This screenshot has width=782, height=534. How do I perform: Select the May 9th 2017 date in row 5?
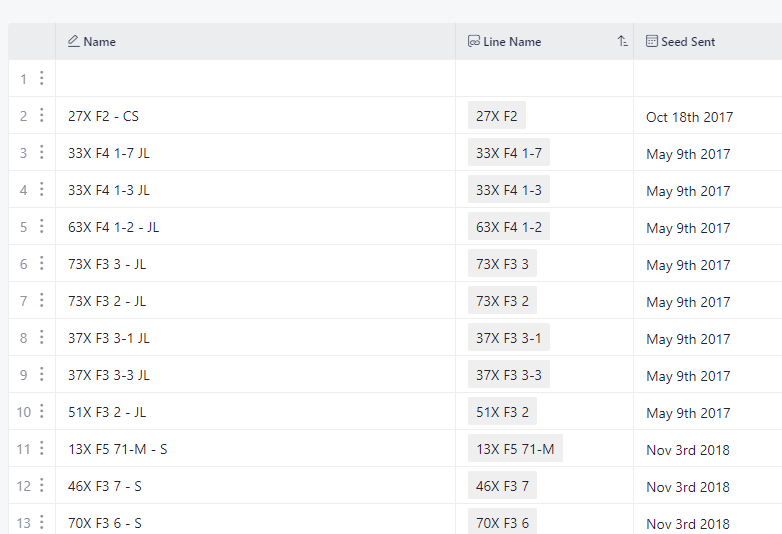688,228
